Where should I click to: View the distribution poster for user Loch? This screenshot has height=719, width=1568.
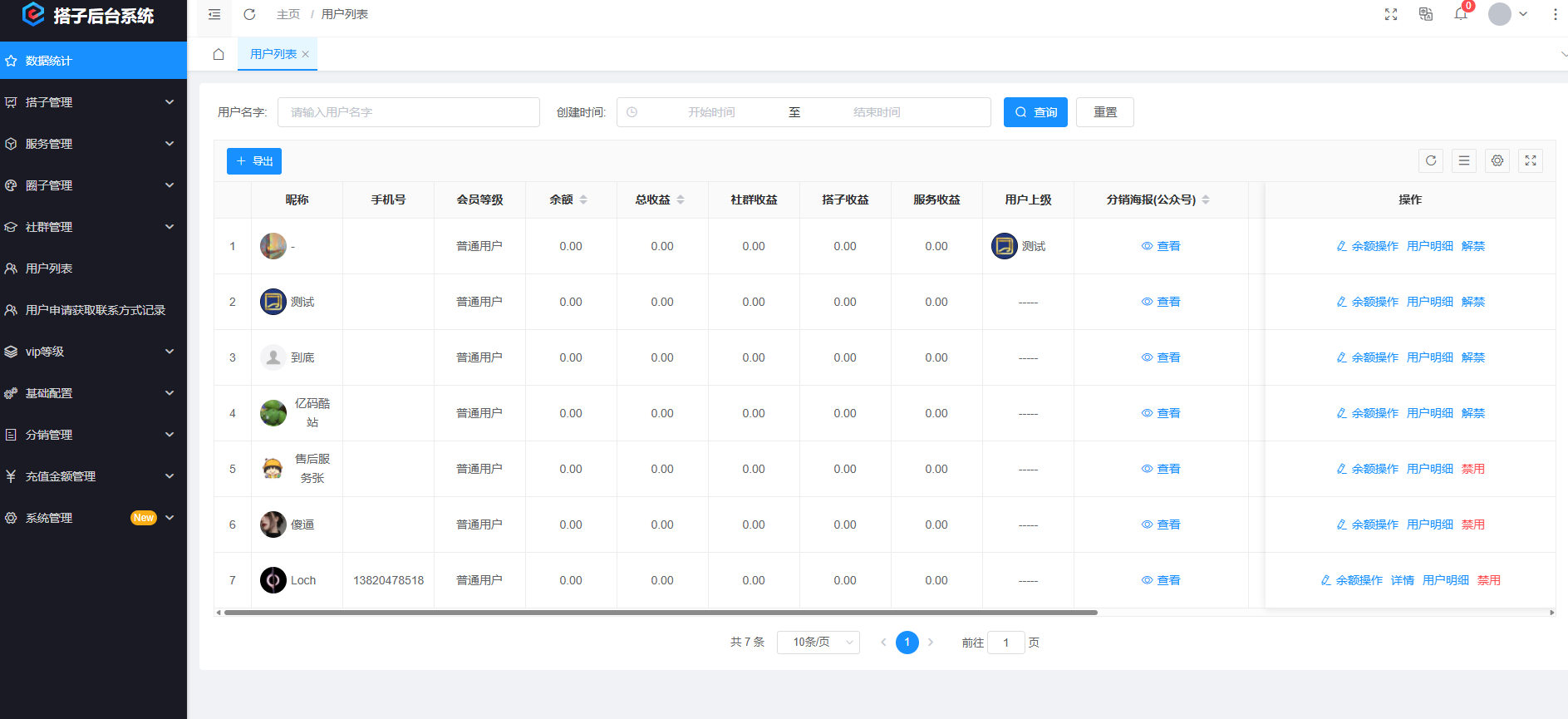coord(1161,580)
